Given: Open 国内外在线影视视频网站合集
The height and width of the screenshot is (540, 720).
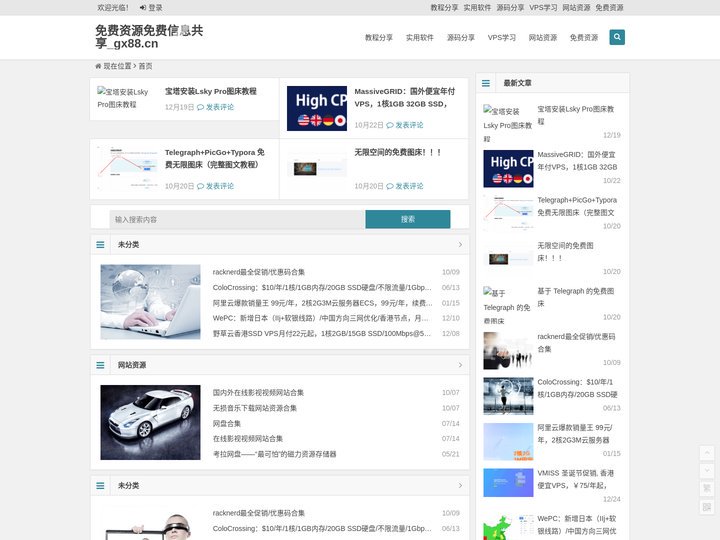Looking at the screenshot, I should point(258,393).
